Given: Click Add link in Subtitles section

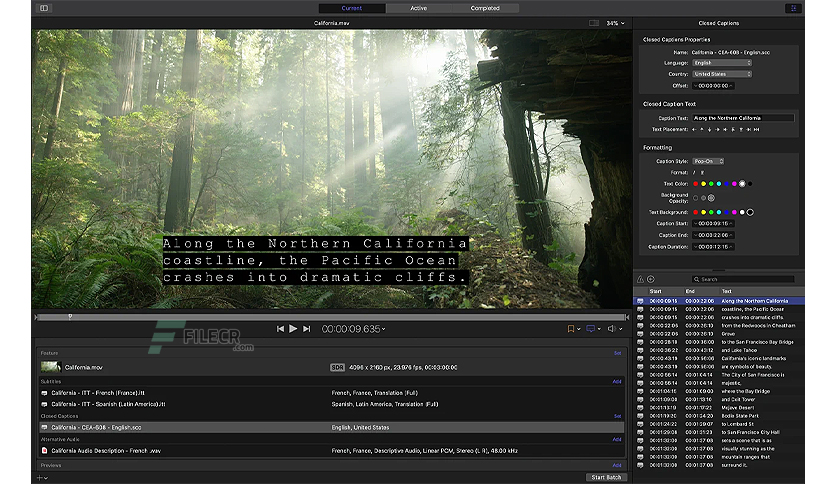Looking at the screenshot, I should pos(617,382).
